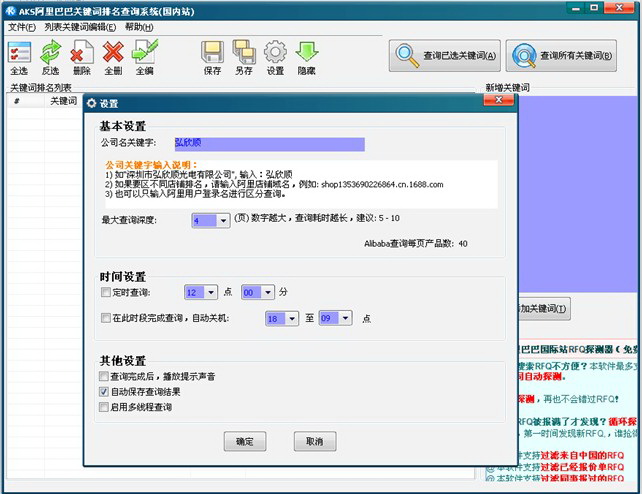Viewport: 642px width, 494px height.
Task: Enable the 定时查询 checkbox
Action: 106,292
